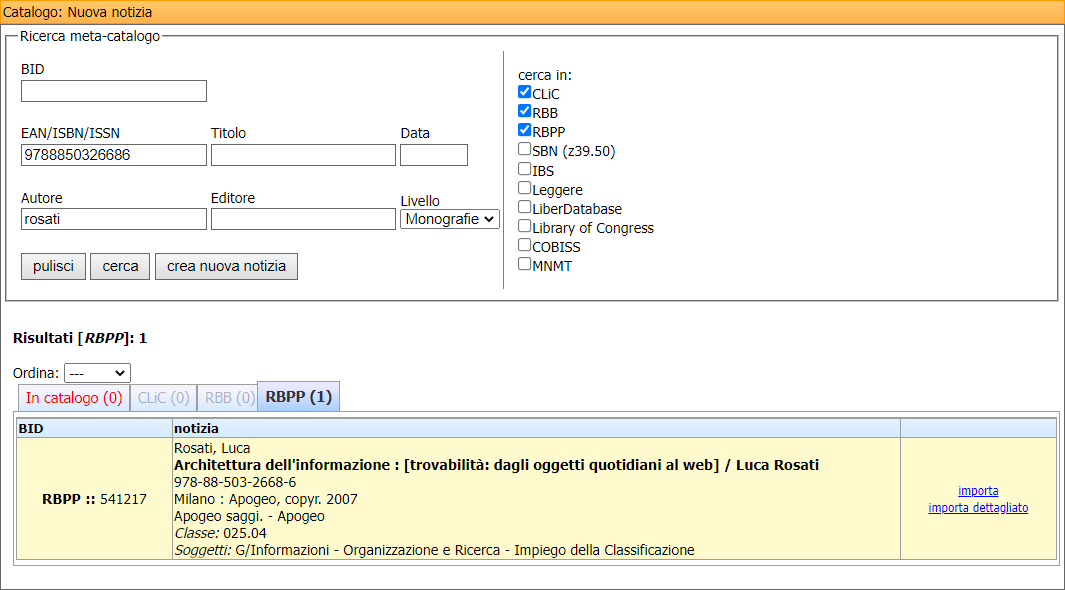Click the importa link
This screenshot has width=1065, height=590.
click(x=978, y=491)
